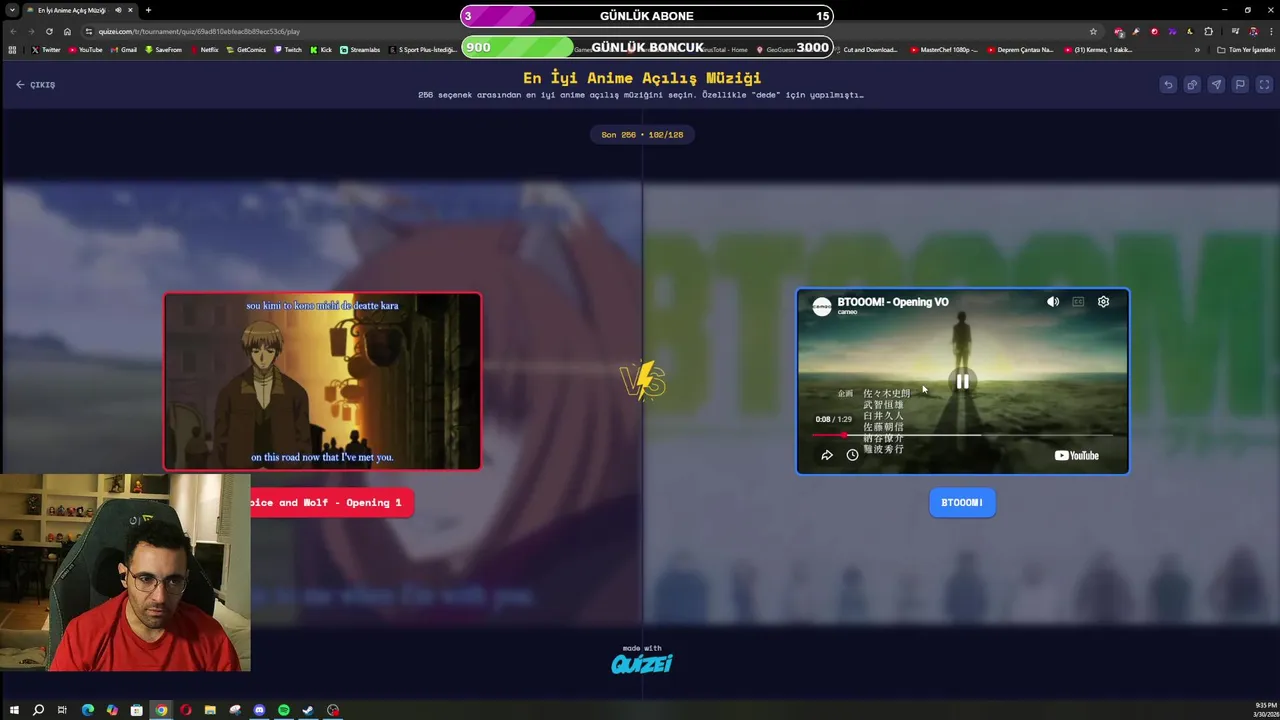Open the Chrome three-dot menu
Screen dimensions: 1280x720
1271,31
